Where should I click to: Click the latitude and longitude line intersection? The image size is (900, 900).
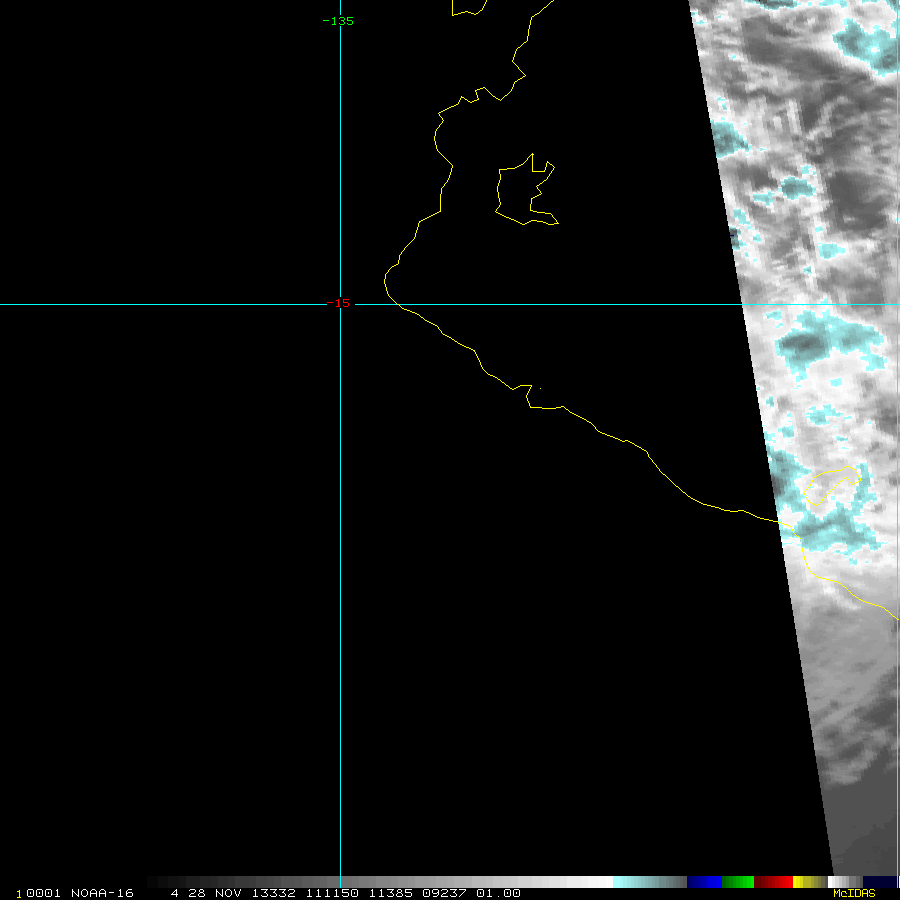click(340, 304)
